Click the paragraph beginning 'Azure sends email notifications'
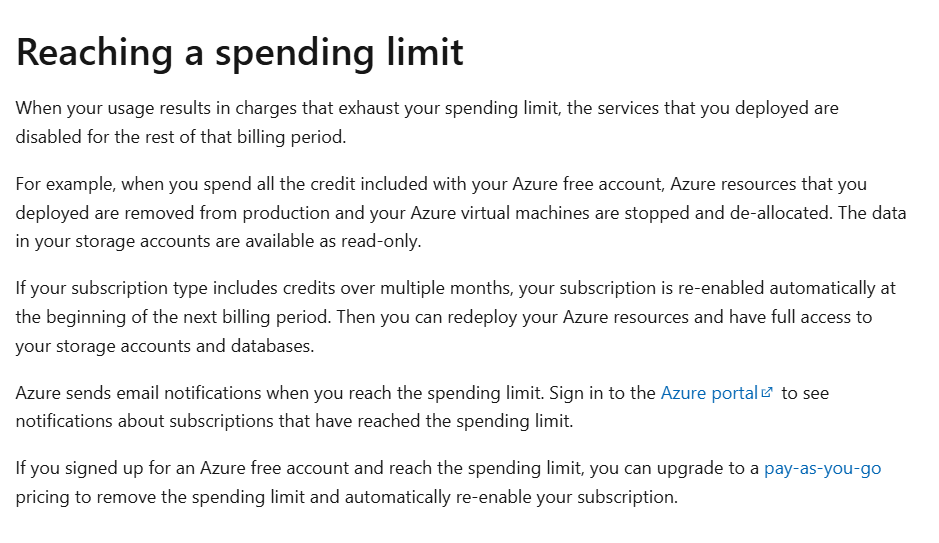The width and height of the screenshot is (939, 543). (422, 407)
